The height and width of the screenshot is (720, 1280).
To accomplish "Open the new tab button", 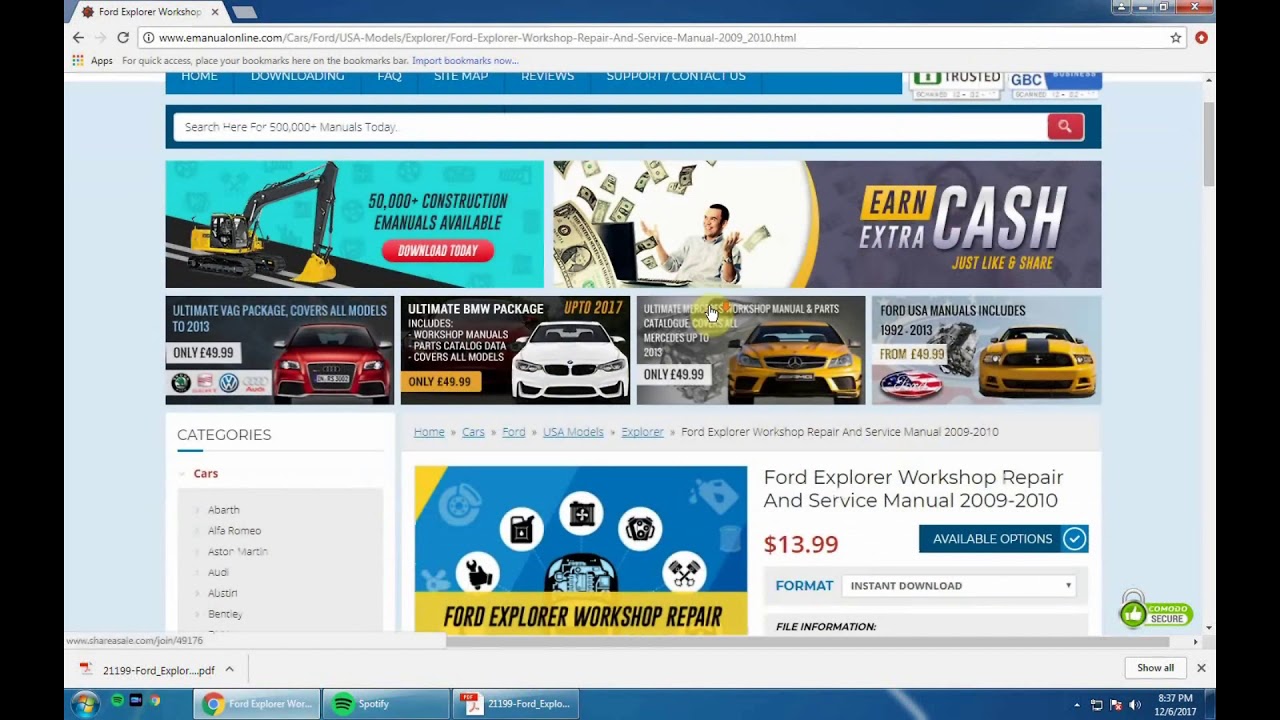I will (x=244, y=12).
